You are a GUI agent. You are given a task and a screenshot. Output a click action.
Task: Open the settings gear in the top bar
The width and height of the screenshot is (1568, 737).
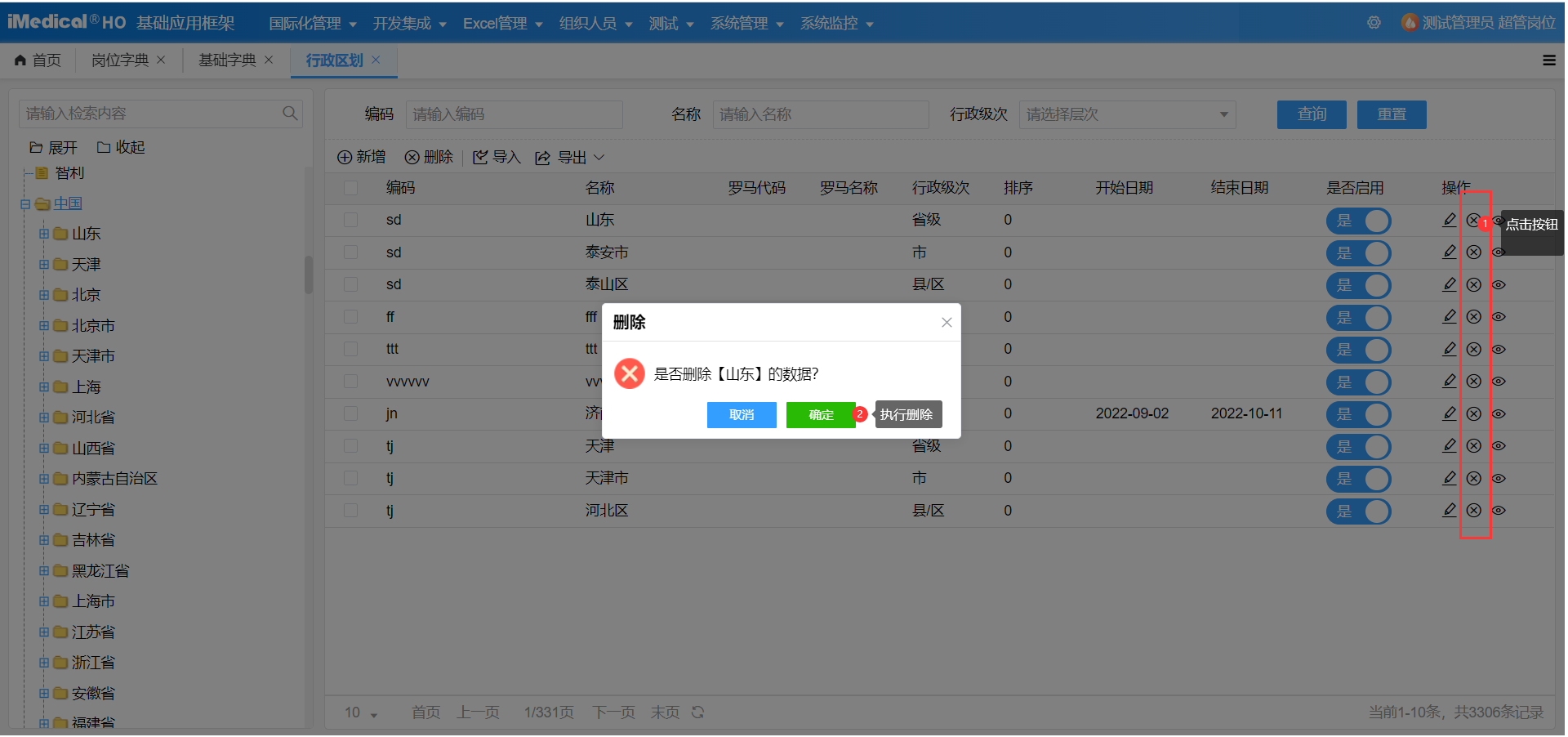tap(1374, 23)
